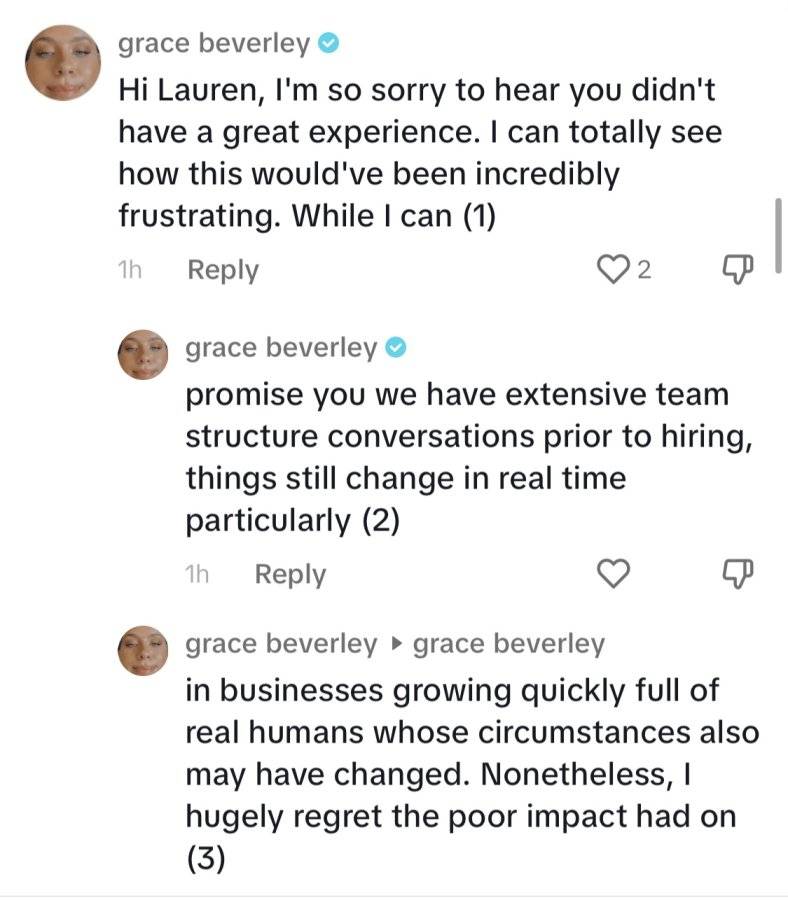Viewport: 788px width, 900px height.
Task: Open replied-to grace beverley name after arrow
Action: tap(508, 644)
